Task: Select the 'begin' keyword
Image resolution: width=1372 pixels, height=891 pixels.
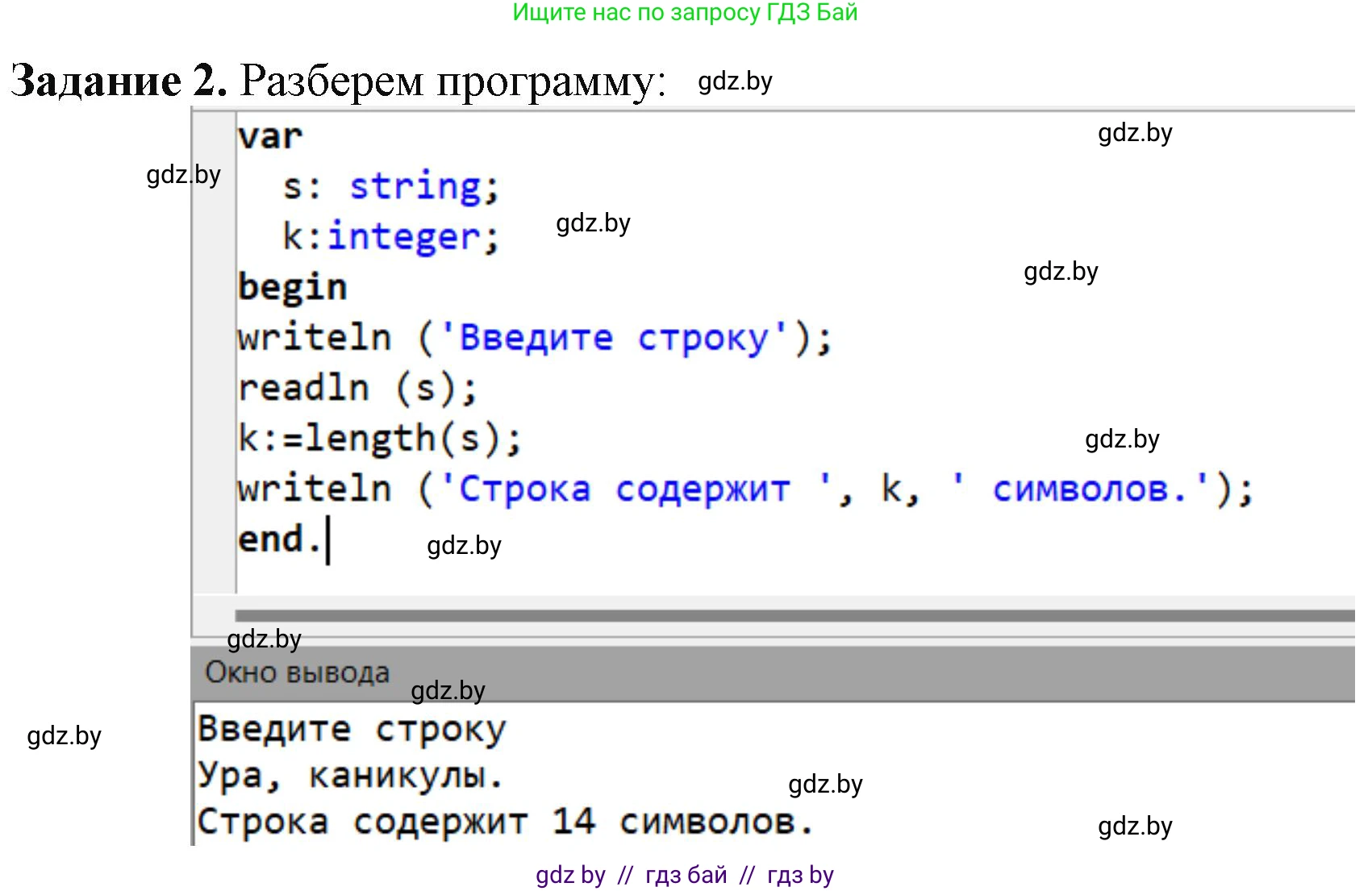Action: [291, 286]
